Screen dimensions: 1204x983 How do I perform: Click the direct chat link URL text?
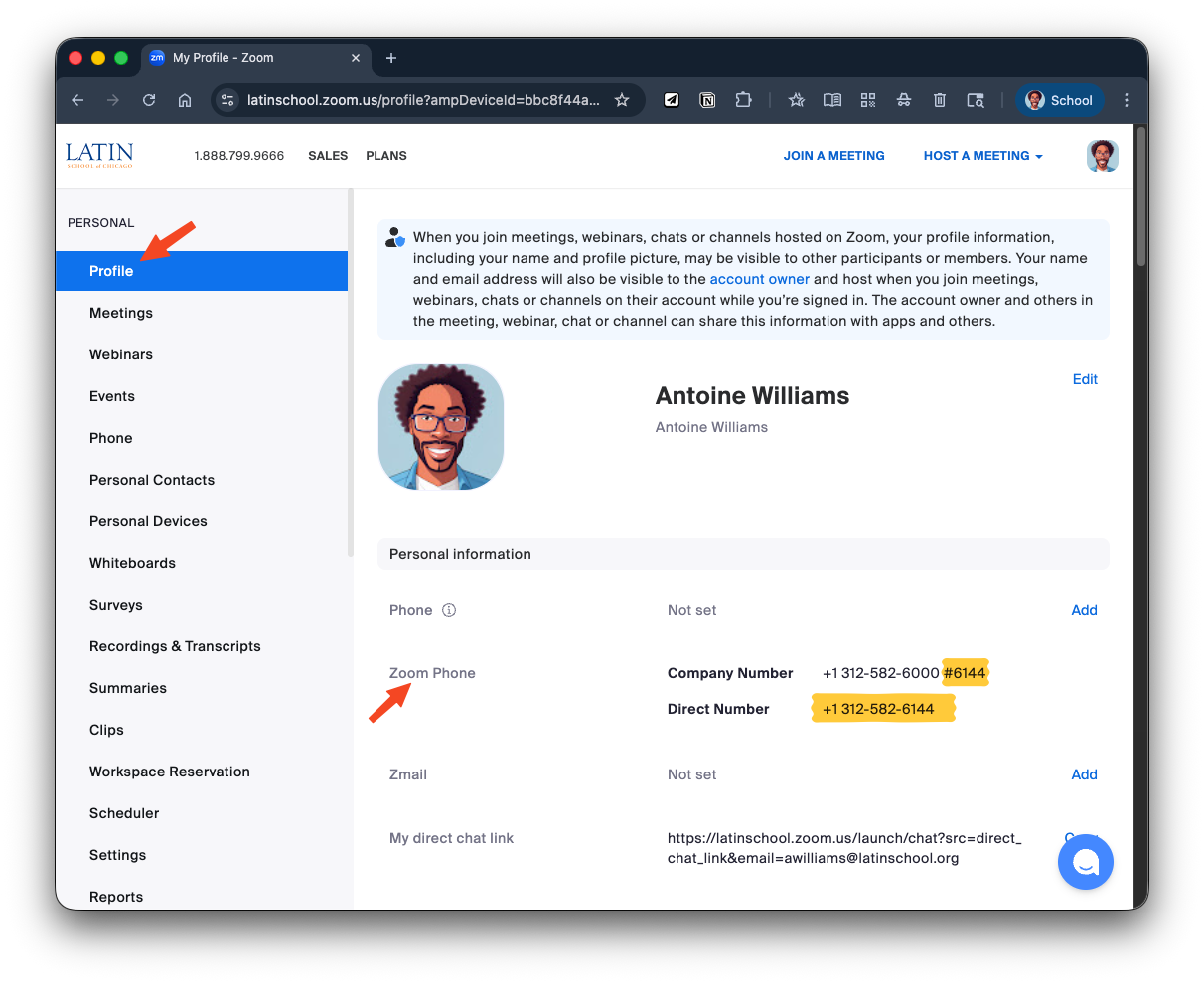coord(844,848)
